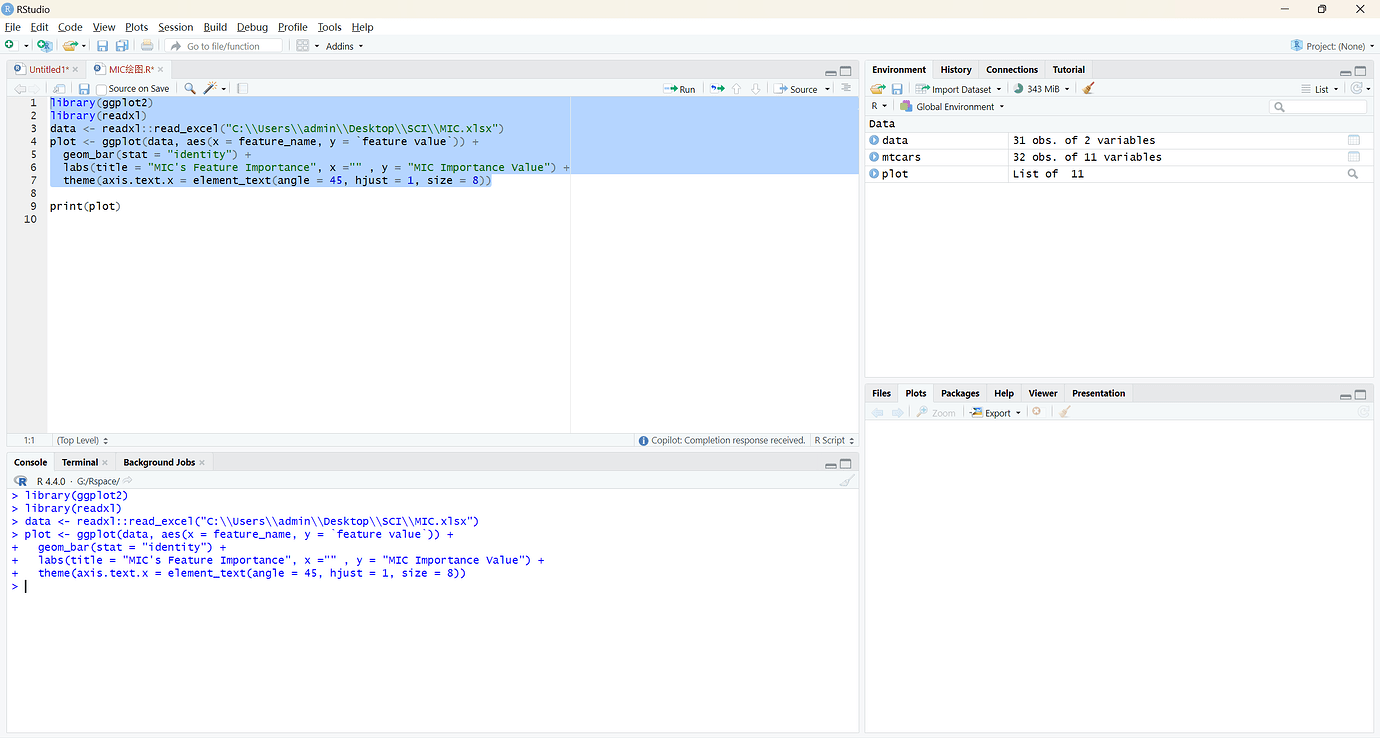
Task: Open the Plots menu in the menu bar
Action: point(136,27)
